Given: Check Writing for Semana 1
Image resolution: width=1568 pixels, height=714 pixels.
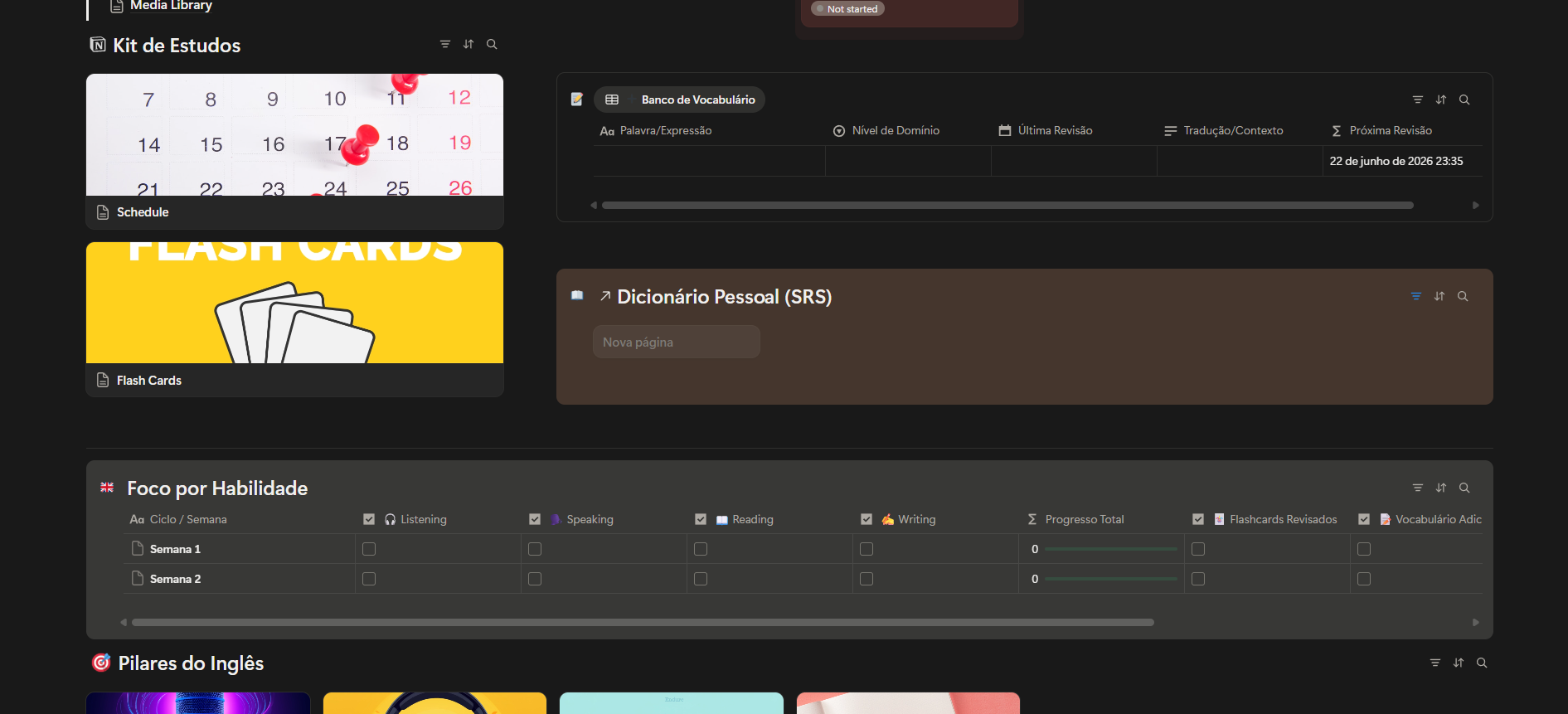Looking at the screenshot, I should click(867, 549).
